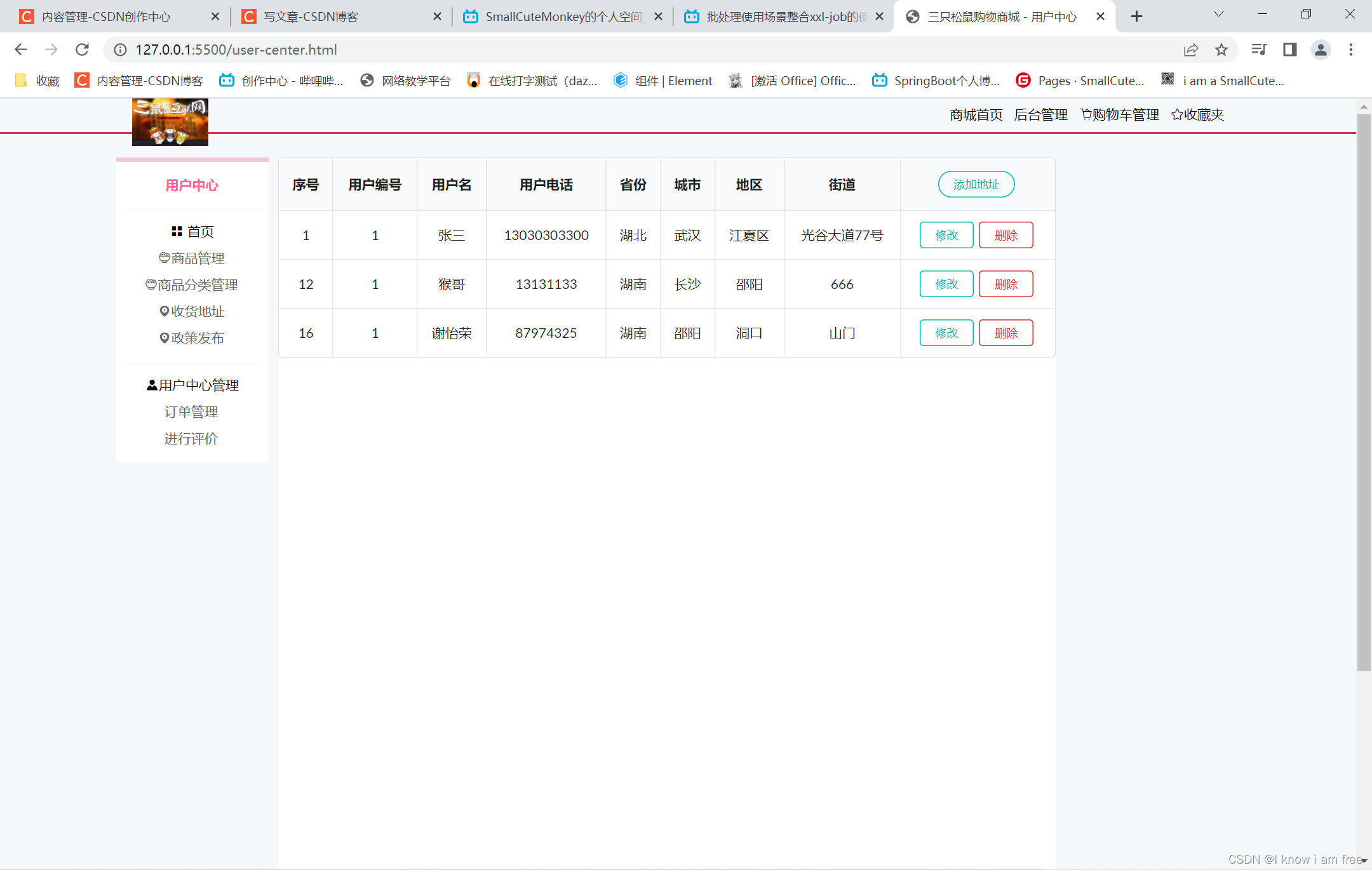This screenshot has width=1372, height=870.
Task: Select user name cell 谢怡荣
Action: click(452, 333)
